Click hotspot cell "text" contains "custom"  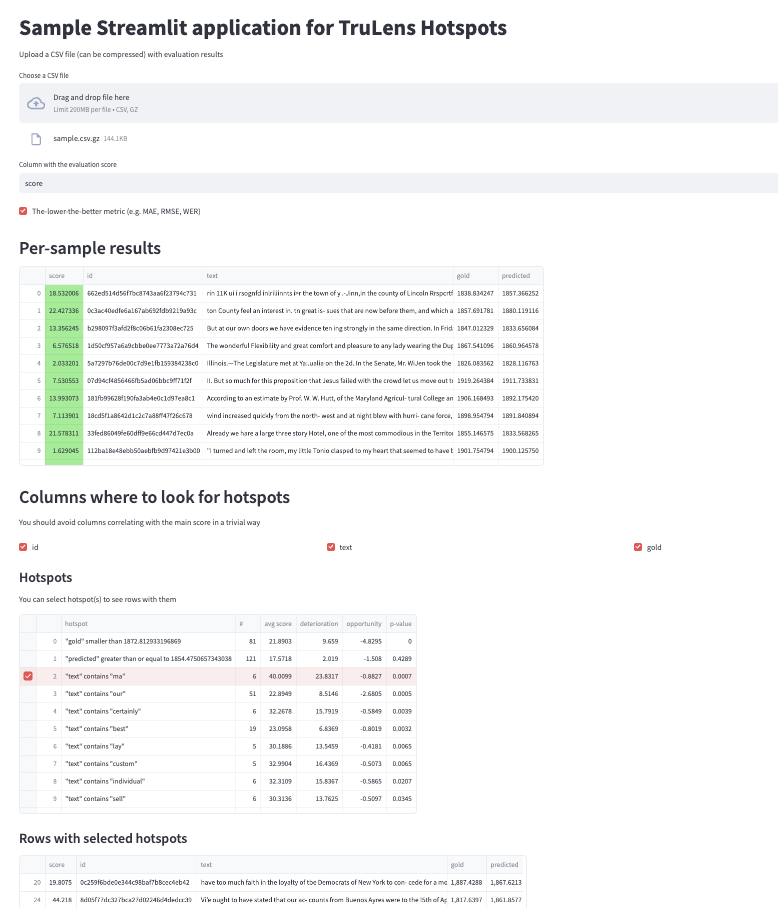click(x=148, y=764)
